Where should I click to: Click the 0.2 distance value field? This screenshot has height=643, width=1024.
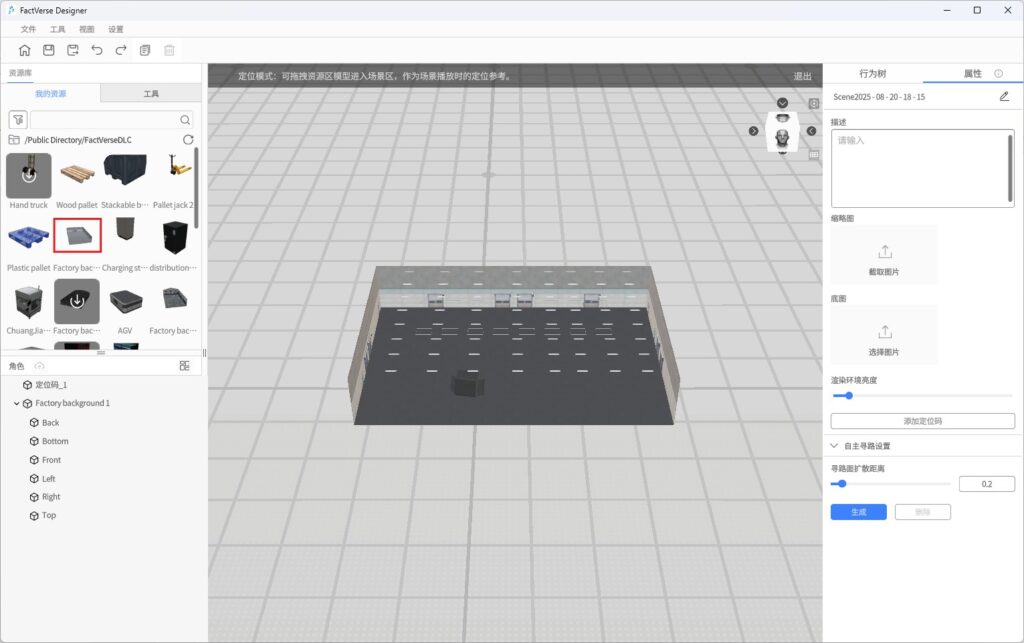click(x=987, y=484)
